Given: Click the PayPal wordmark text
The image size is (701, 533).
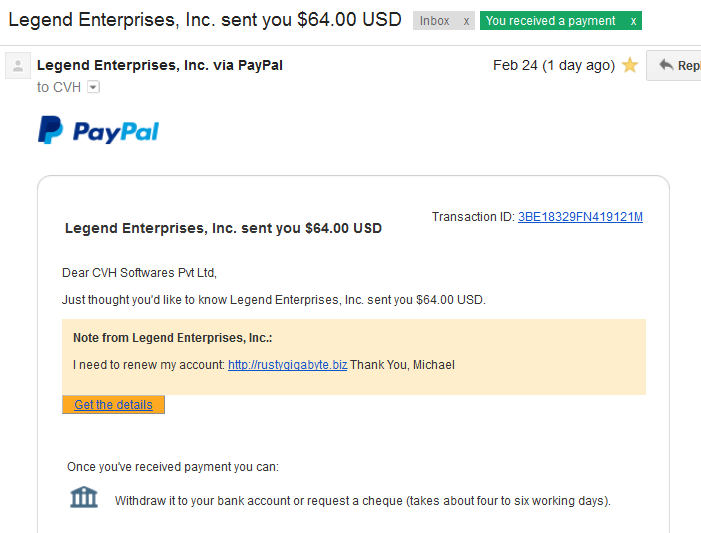Looking at the screenshot, I should (115, 132).
